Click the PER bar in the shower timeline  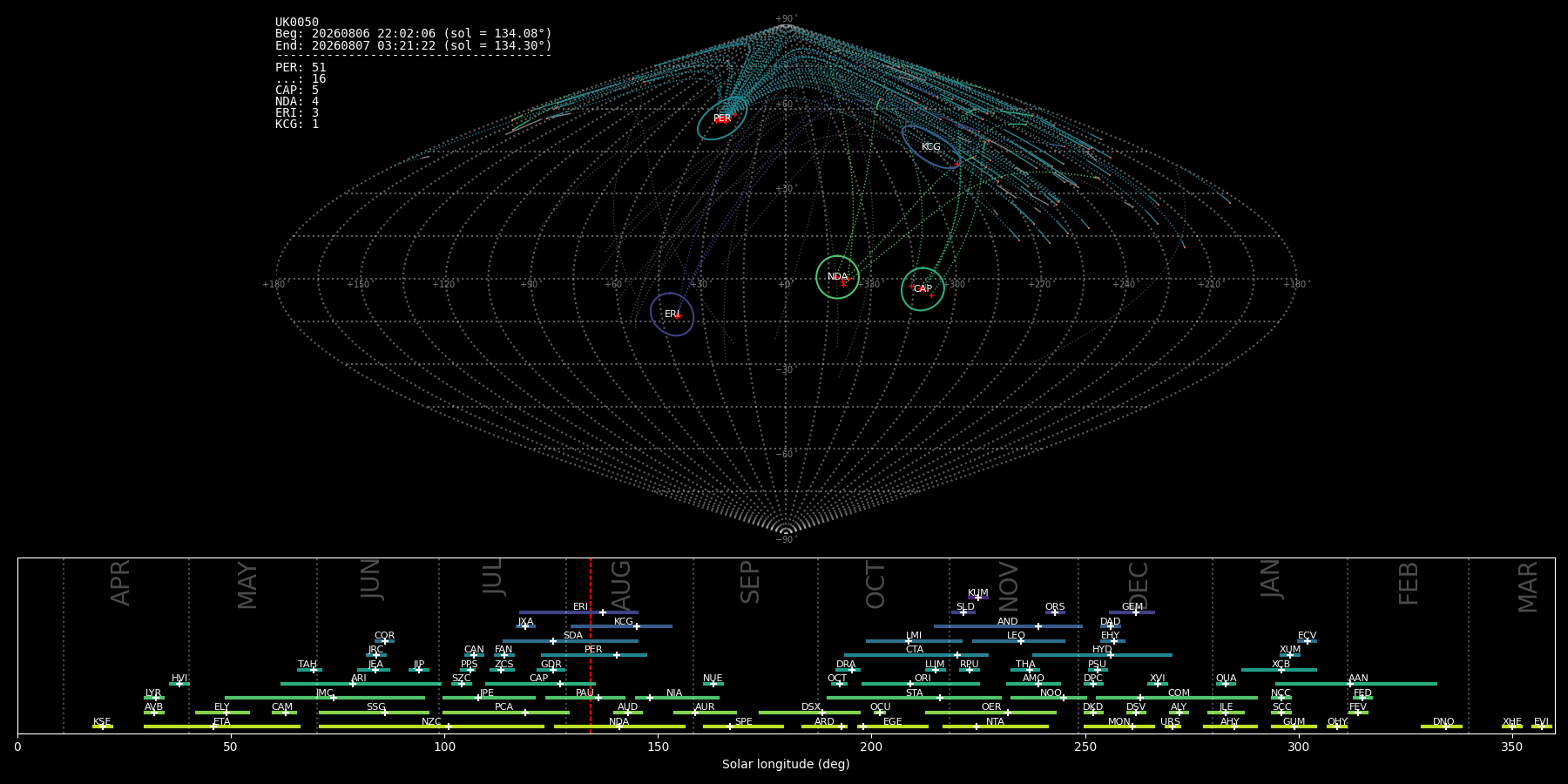pos(594,655)
